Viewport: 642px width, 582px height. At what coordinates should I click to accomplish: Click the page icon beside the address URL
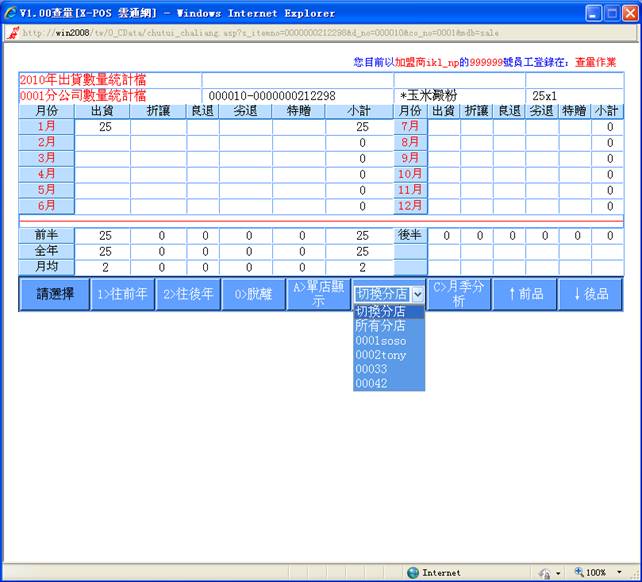pyautogui.click(x=11, y=32)
